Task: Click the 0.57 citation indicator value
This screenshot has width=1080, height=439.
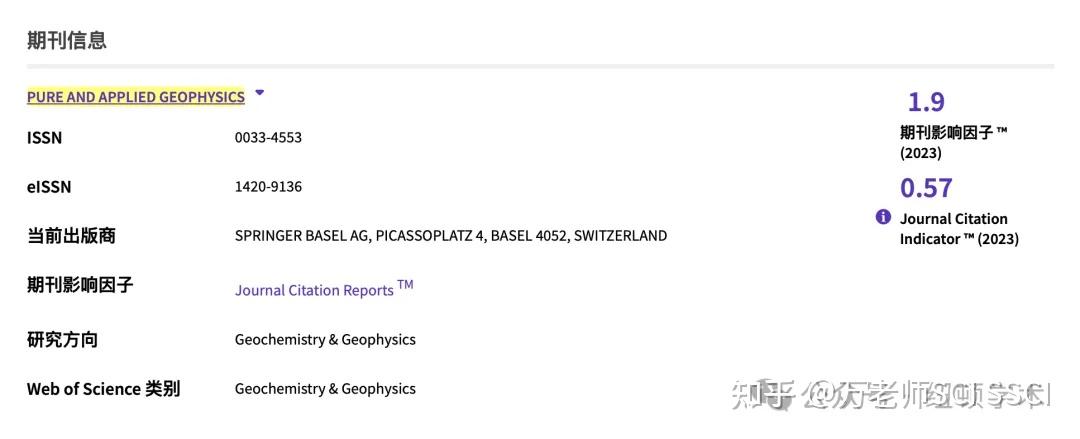Action: click(x=926, y=188)
